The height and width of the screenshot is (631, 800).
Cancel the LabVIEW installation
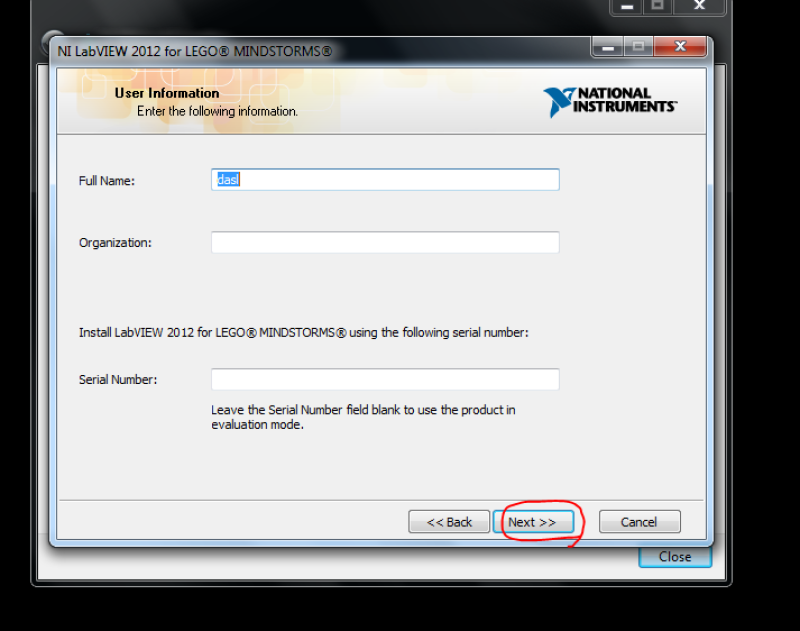[x=640, y=522]
